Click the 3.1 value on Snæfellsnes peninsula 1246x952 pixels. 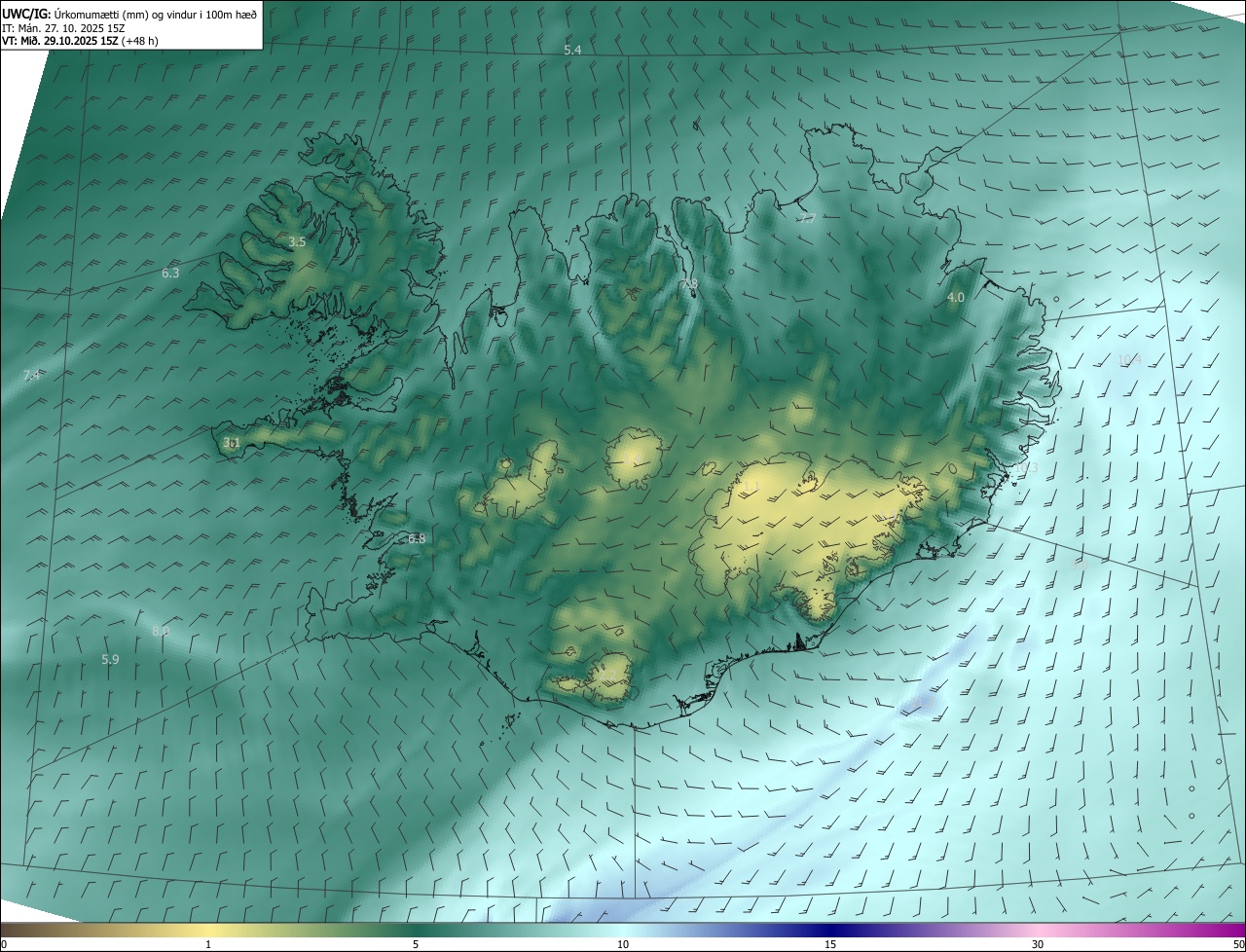click(x=231, y=443)
